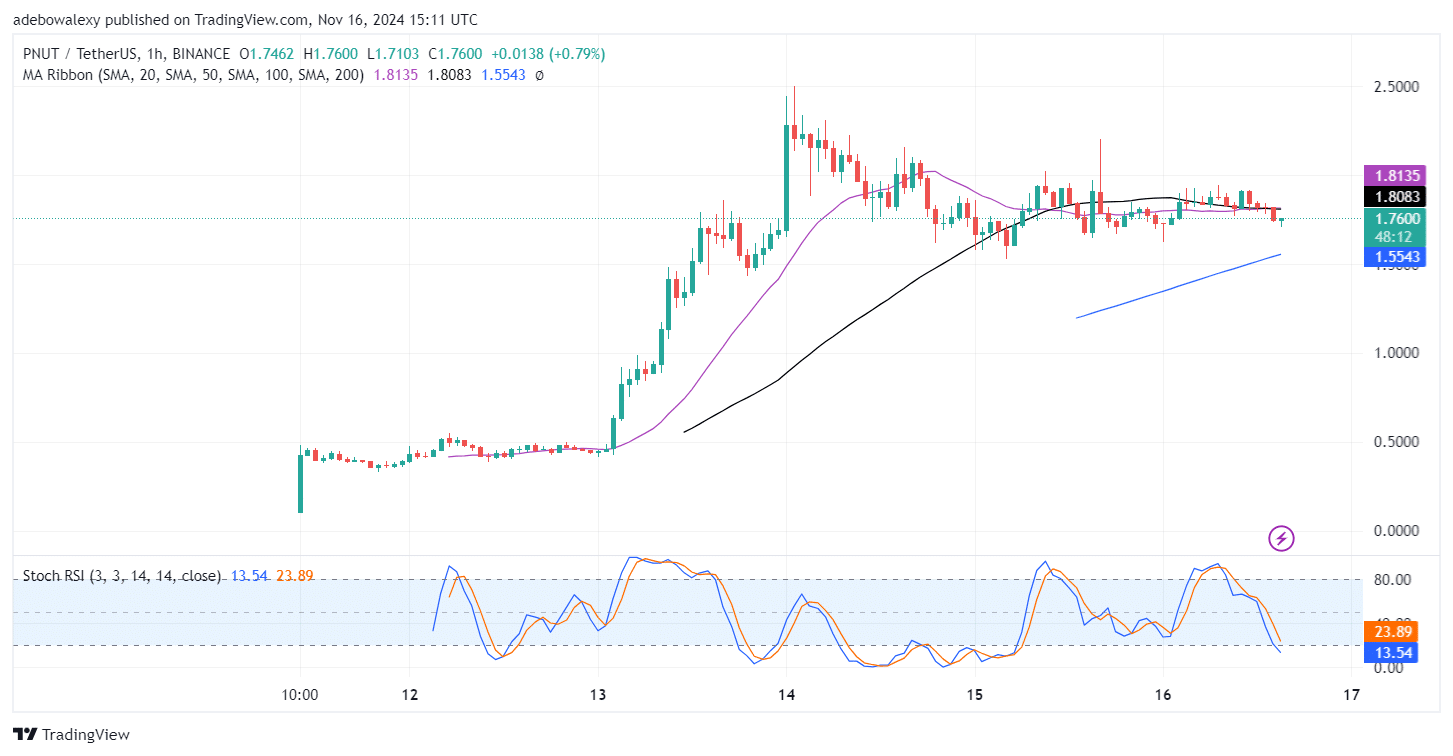
Task: Click the publisher header text adebowalexy
Action: click(55, 19)
